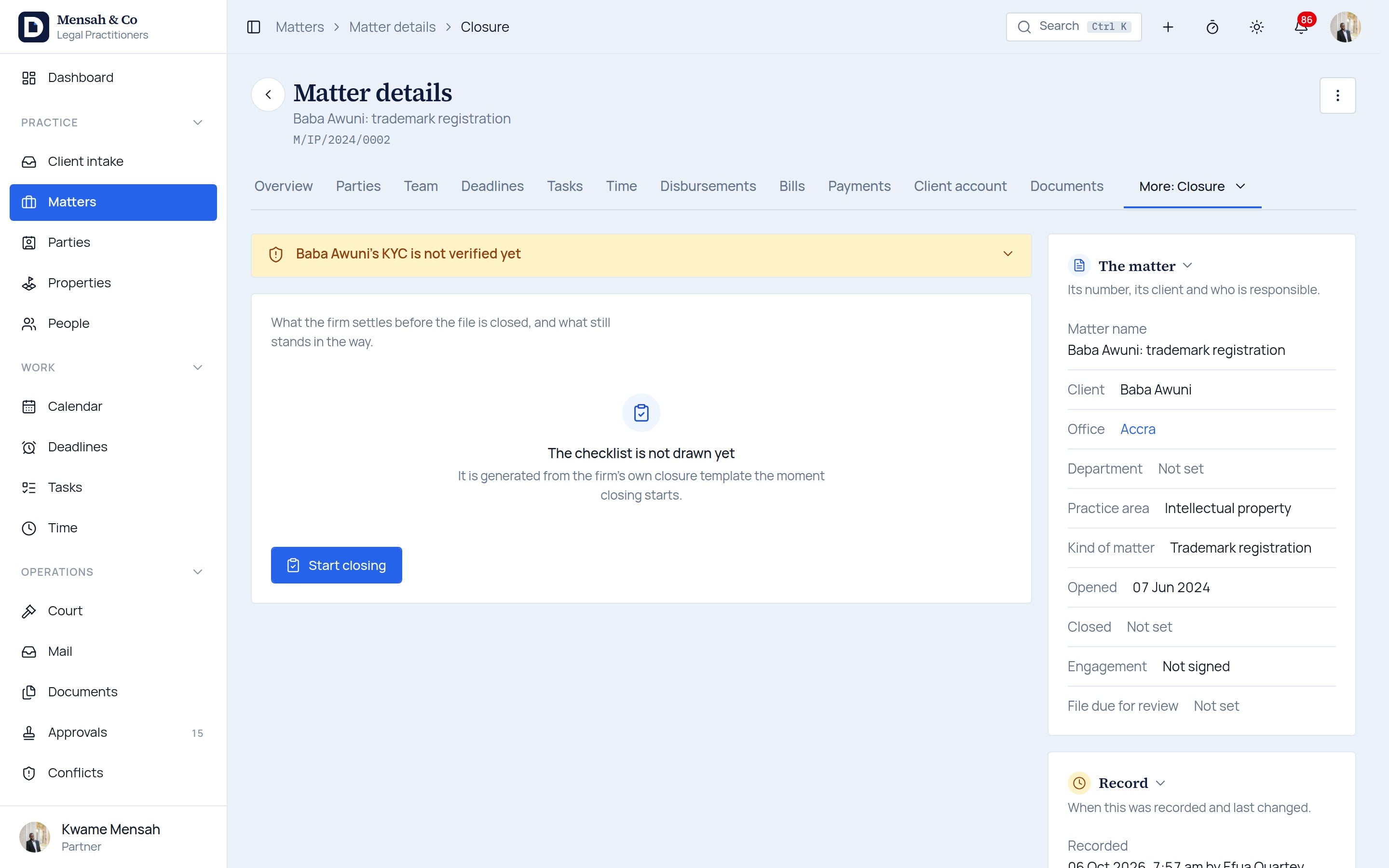Viewport: 1389px width, 868px height.
Task: Open Properties in the sidebar
Action: click(113, 283)
